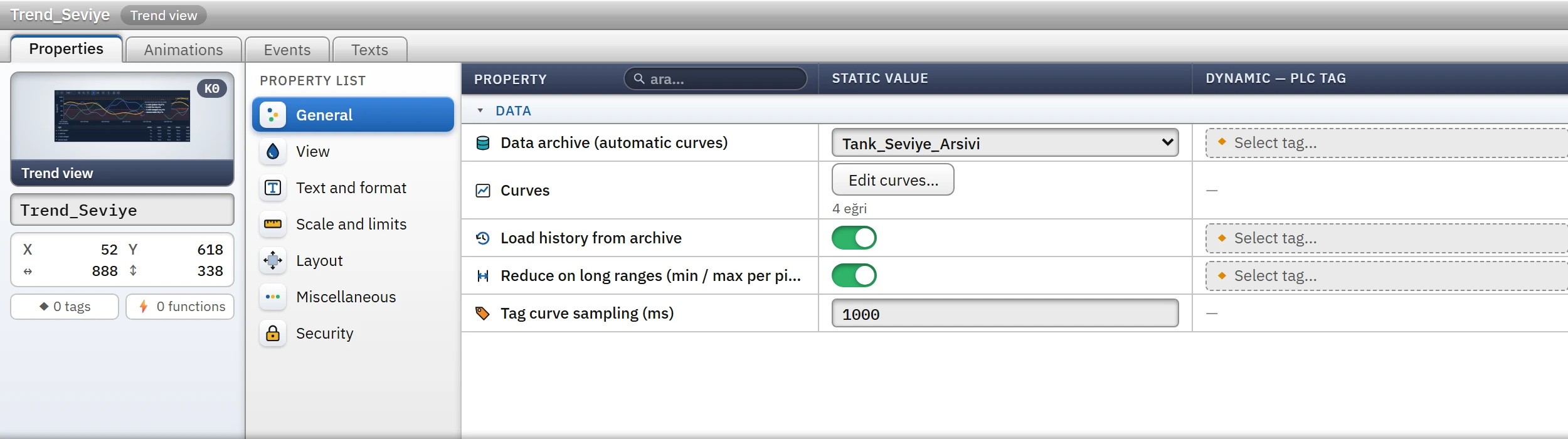Click the Tag curve sampling value field
The height and width of the screenshot is (439, 1568).
(1005, 314)
